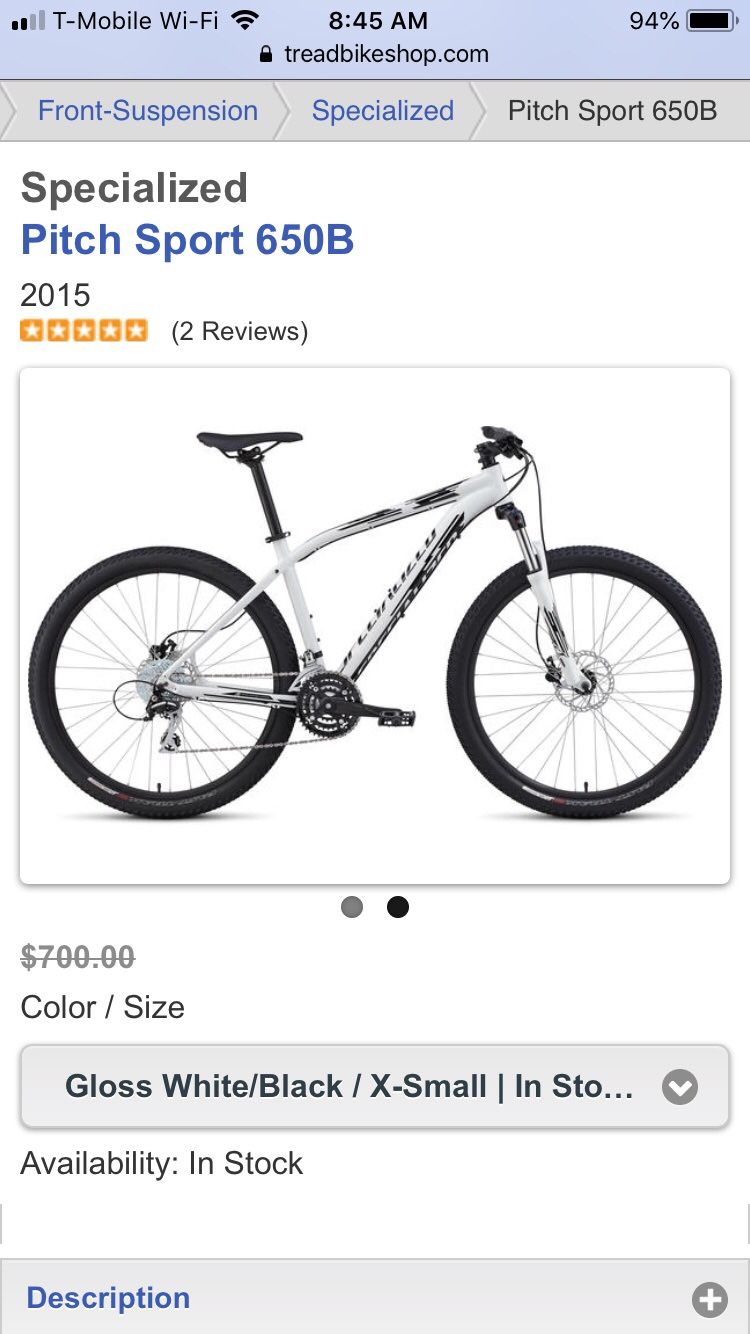Open the (2 Reviews) link
The height and width of the screenshot is (1334, 750).
pos(240,331)
